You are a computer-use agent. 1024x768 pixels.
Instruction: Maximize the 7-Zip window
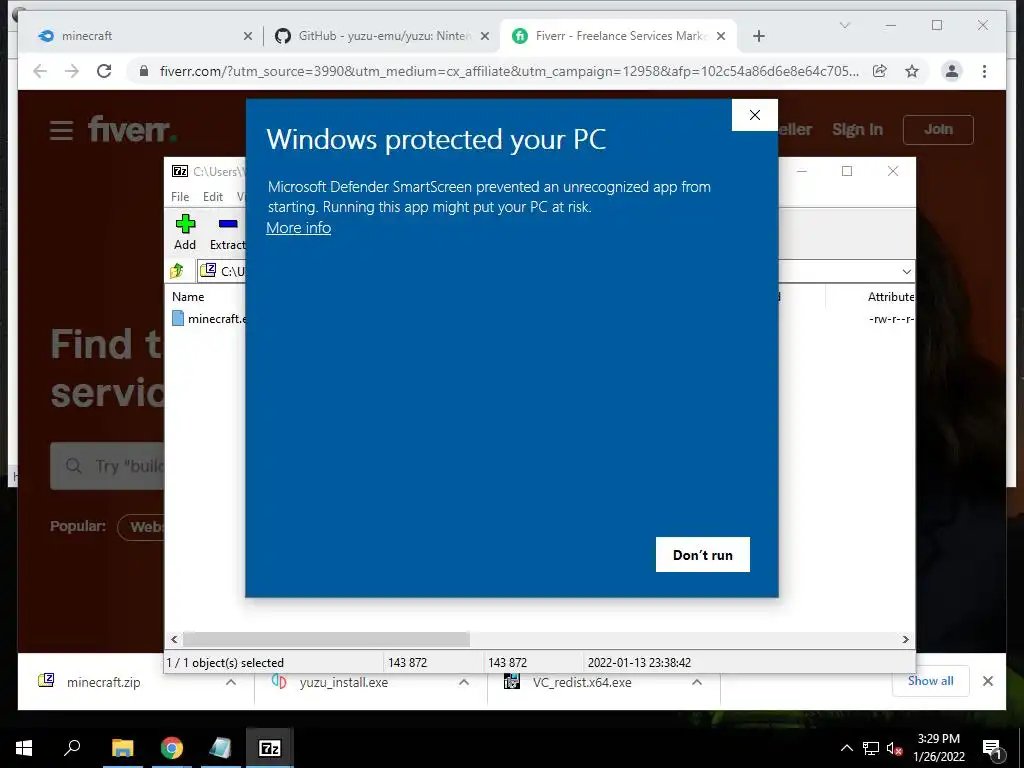(847, 171)
